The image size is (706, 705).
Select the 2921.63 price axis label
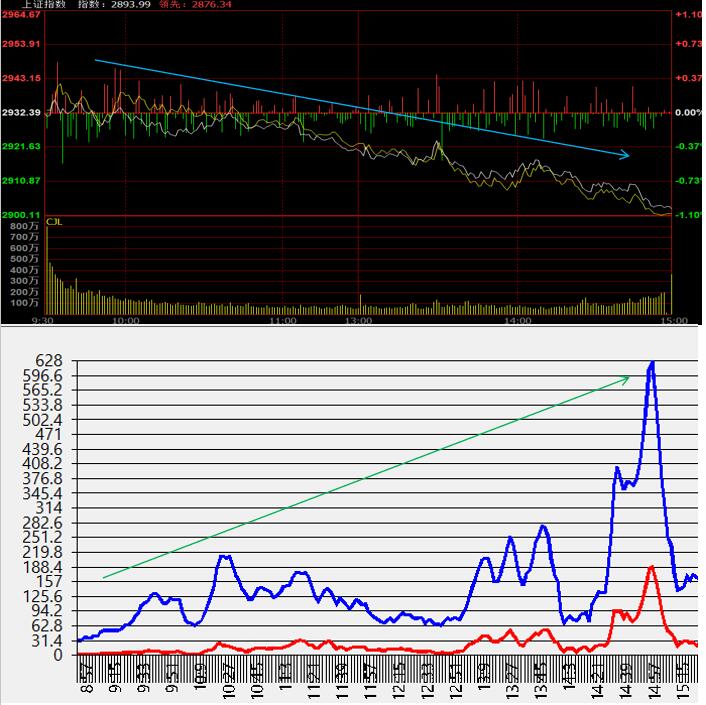(21, 146)
